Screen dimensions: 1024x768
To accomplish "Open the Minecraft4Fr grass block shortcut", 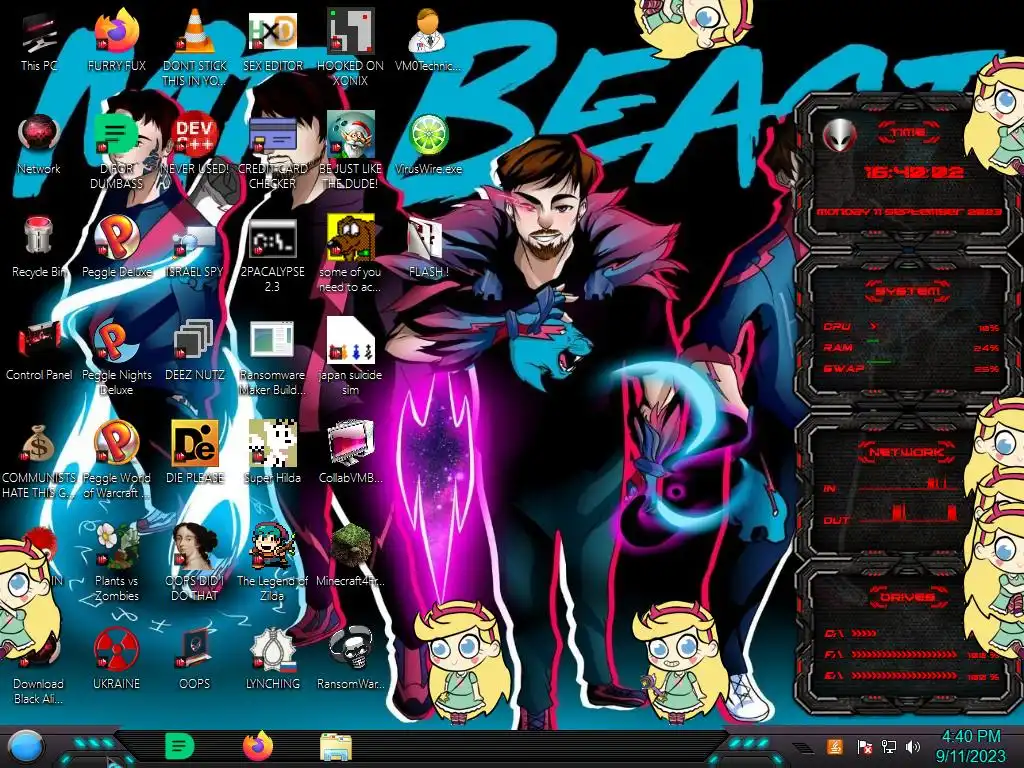I will click(x=350, y=555).
